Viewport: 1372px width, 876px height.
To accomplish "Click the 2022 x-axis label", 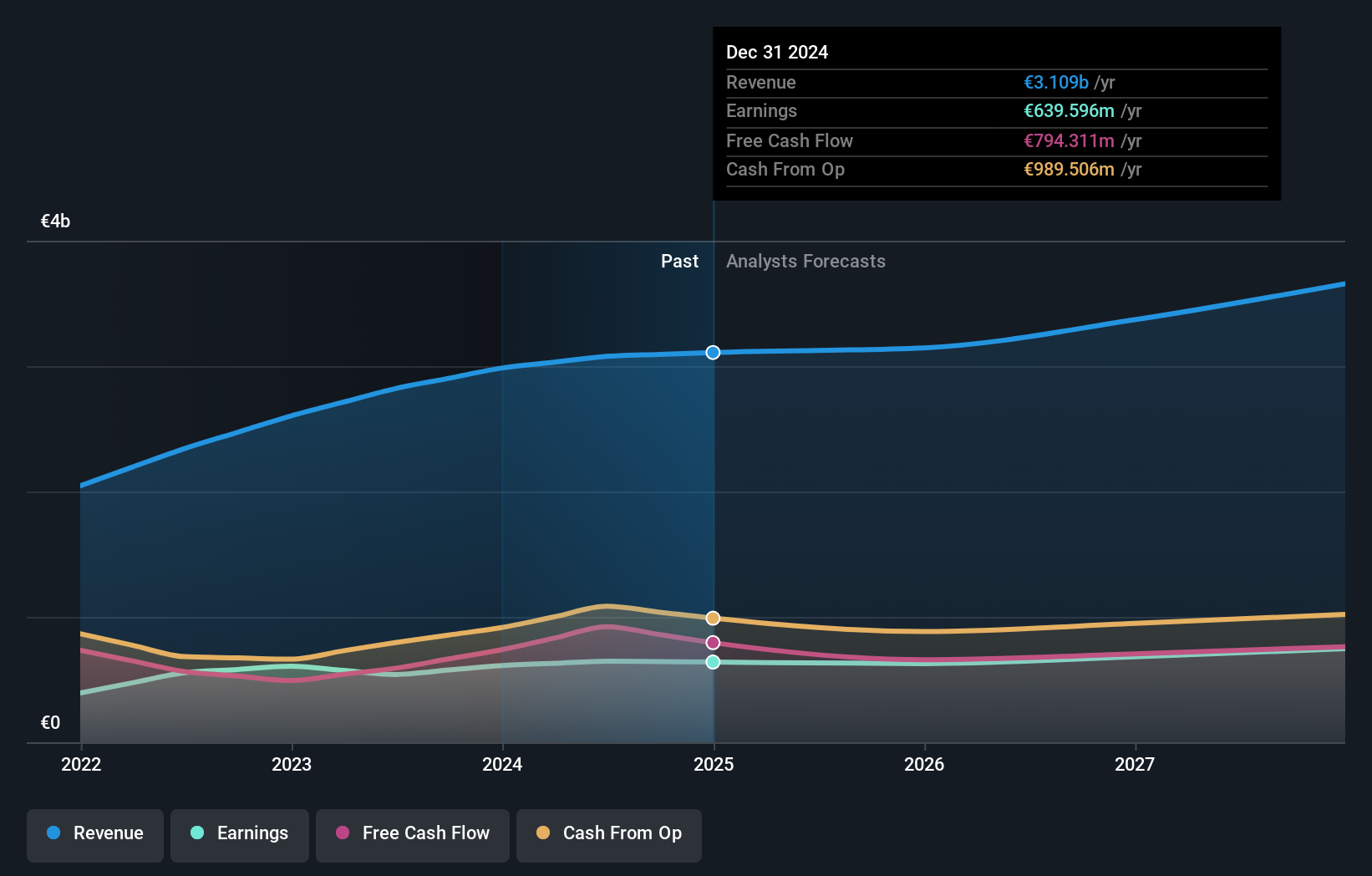I will tap(81, 764).
